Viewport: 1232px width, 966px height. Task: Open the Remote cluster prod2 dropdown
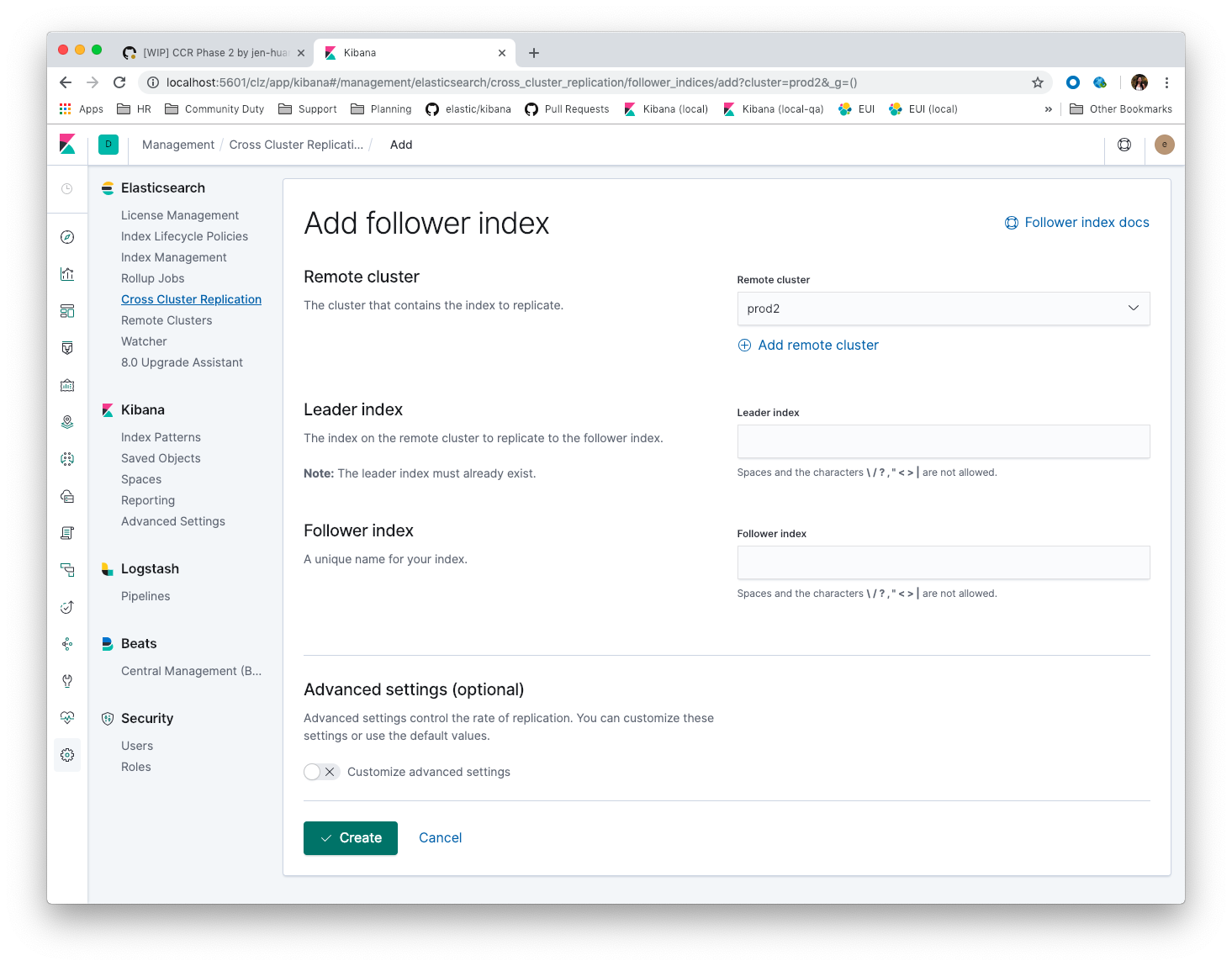pos(944,309)
